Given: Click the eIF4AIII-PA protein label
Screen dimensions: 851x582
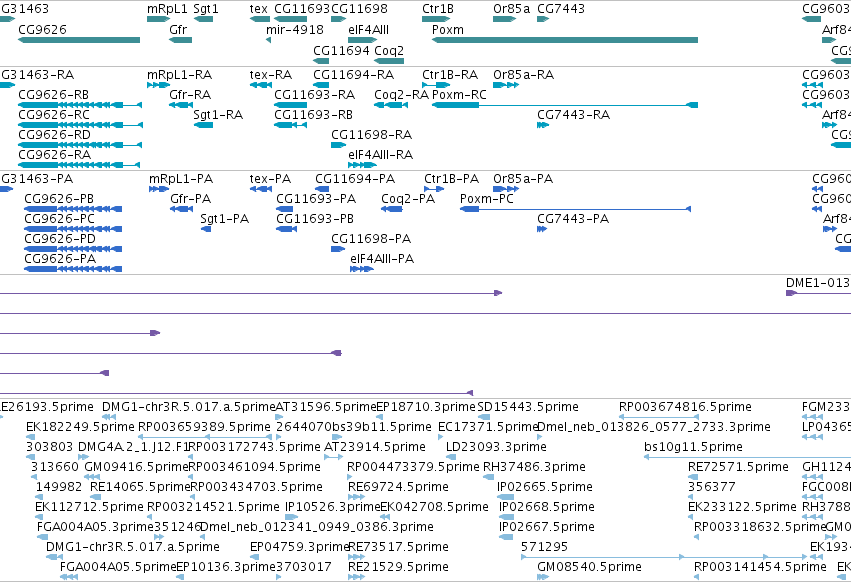Looking at the screenshot, I should (x=382, y=259).
